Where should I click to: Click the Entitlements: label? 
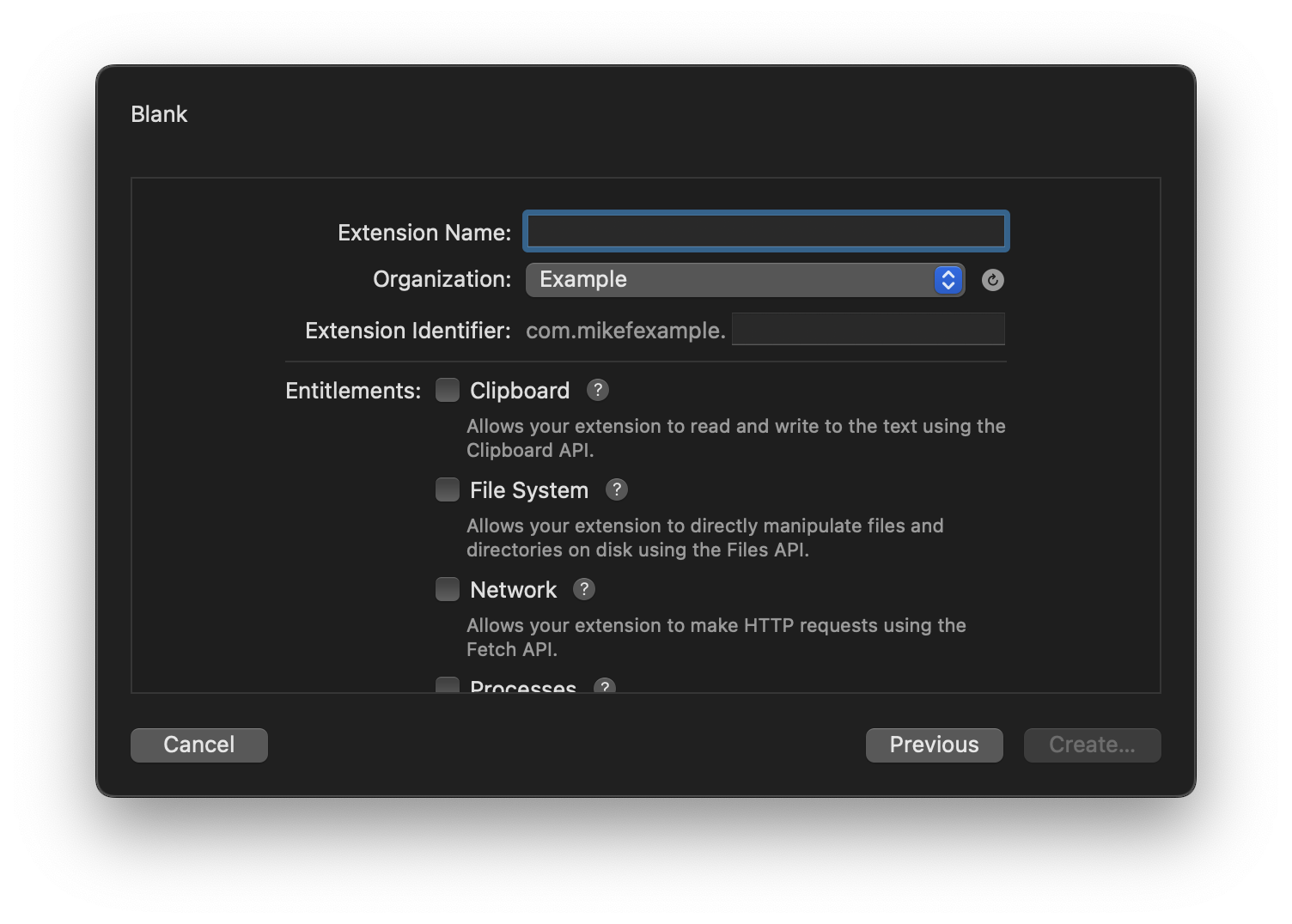(x=353, y=391)
